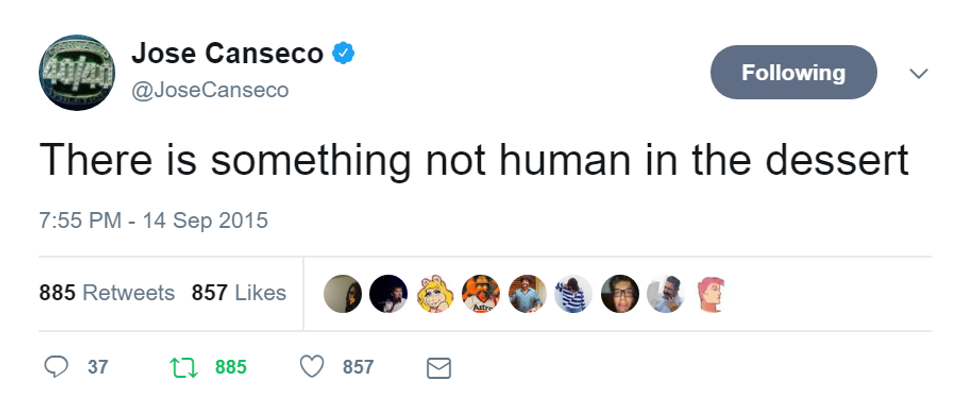The width and height of the screenshot is (980, 417).
Task: Click the Jose Canseco display name
Action: point(227,54)
